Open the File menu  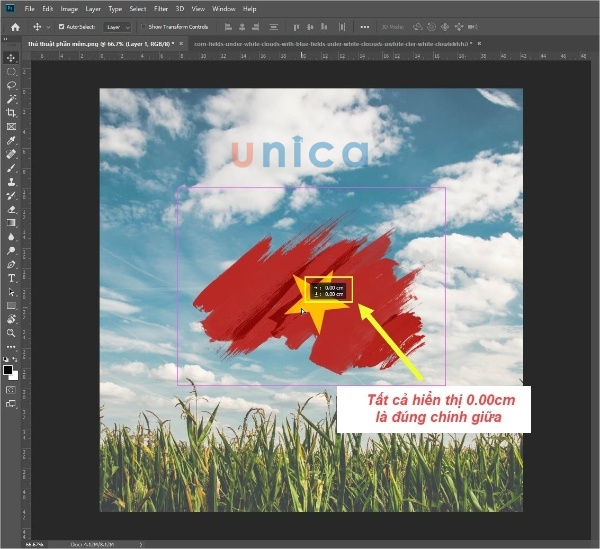(29, 8)
